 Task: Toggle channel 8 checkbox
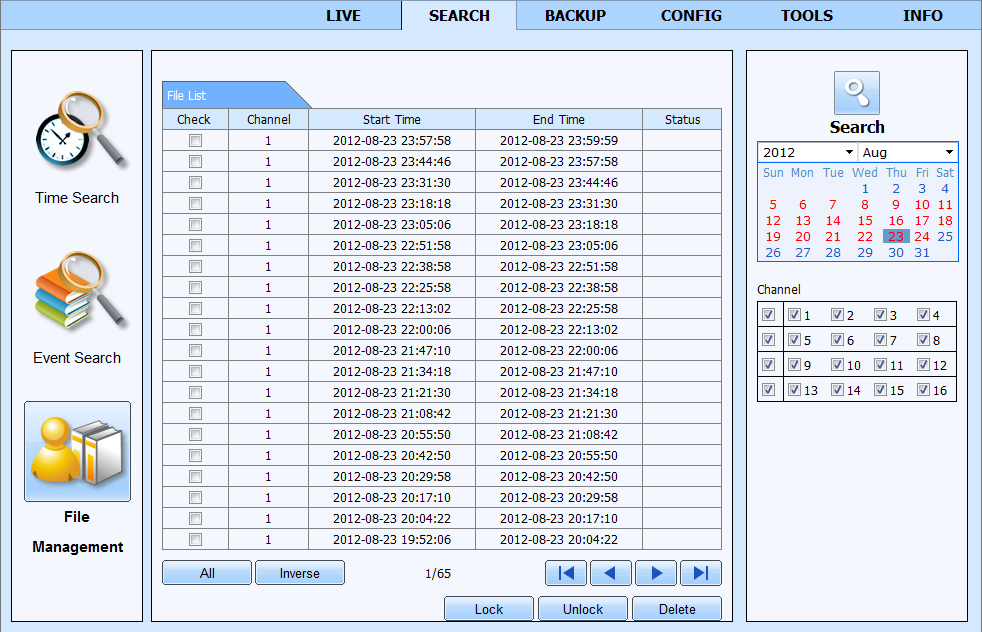pyautogui.click(x=923, y=339)
